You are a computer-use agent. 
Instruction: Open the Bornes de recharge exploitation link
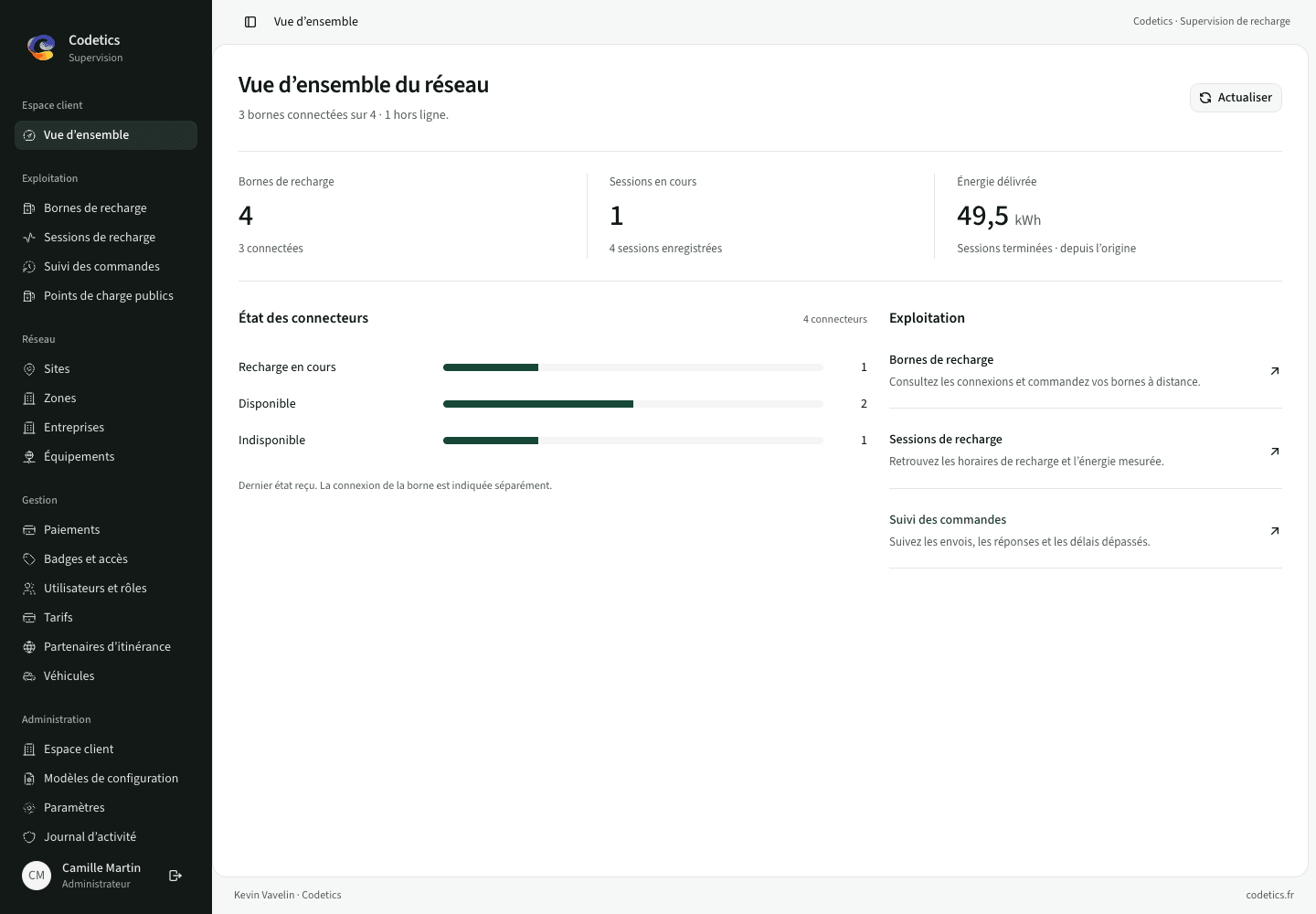coord(1086,369)
